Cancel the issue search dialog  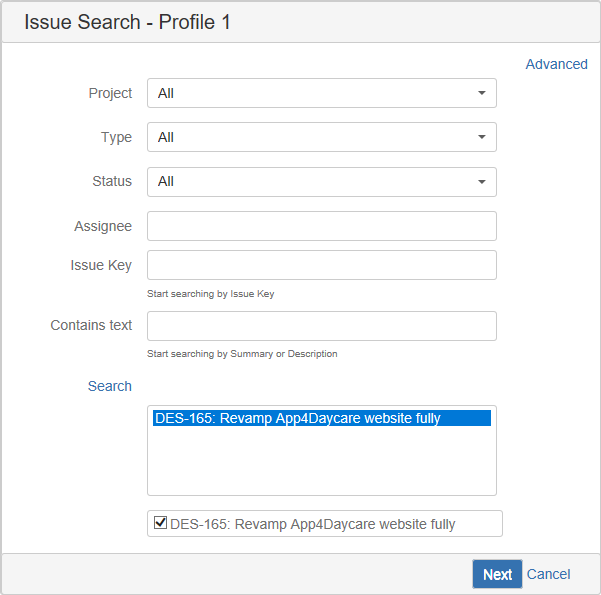coord(548,574)
